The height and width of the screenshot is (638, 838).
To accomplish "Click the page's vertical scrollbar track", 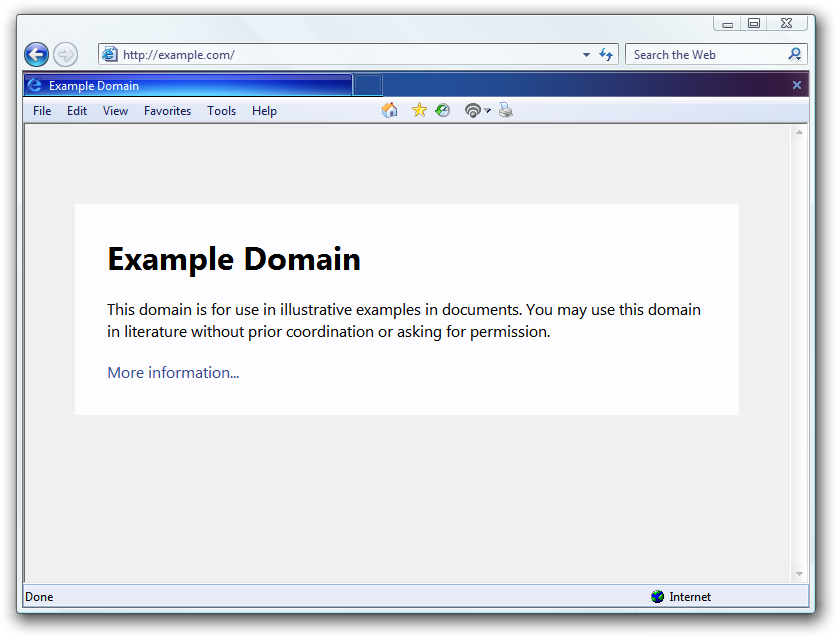I will point(799,350).
